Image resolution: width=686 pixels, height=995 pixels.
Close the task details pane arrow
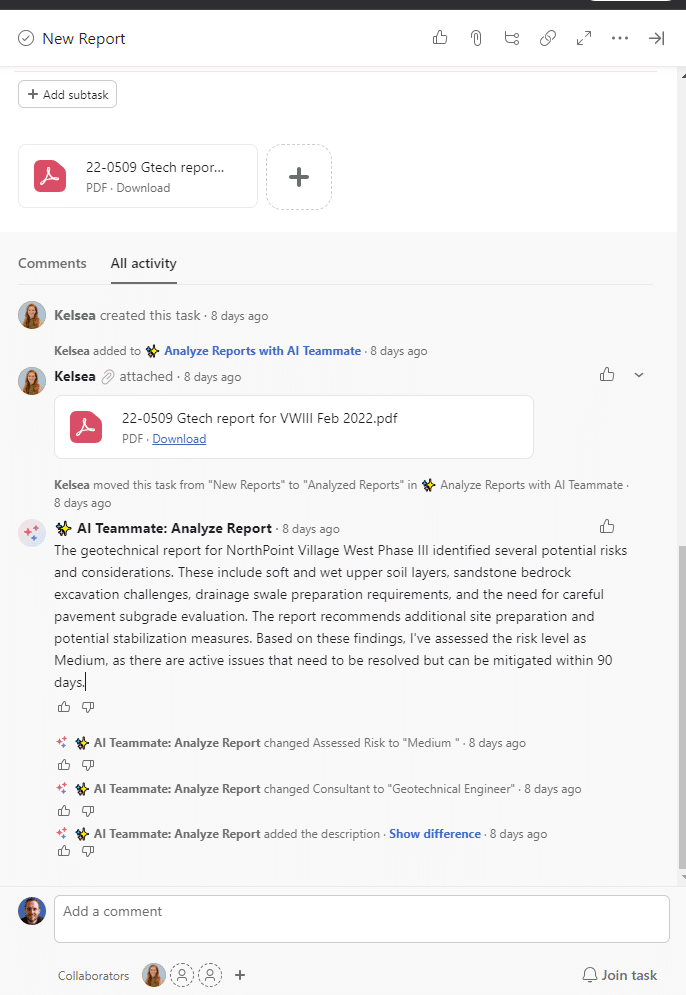(656, 38)
